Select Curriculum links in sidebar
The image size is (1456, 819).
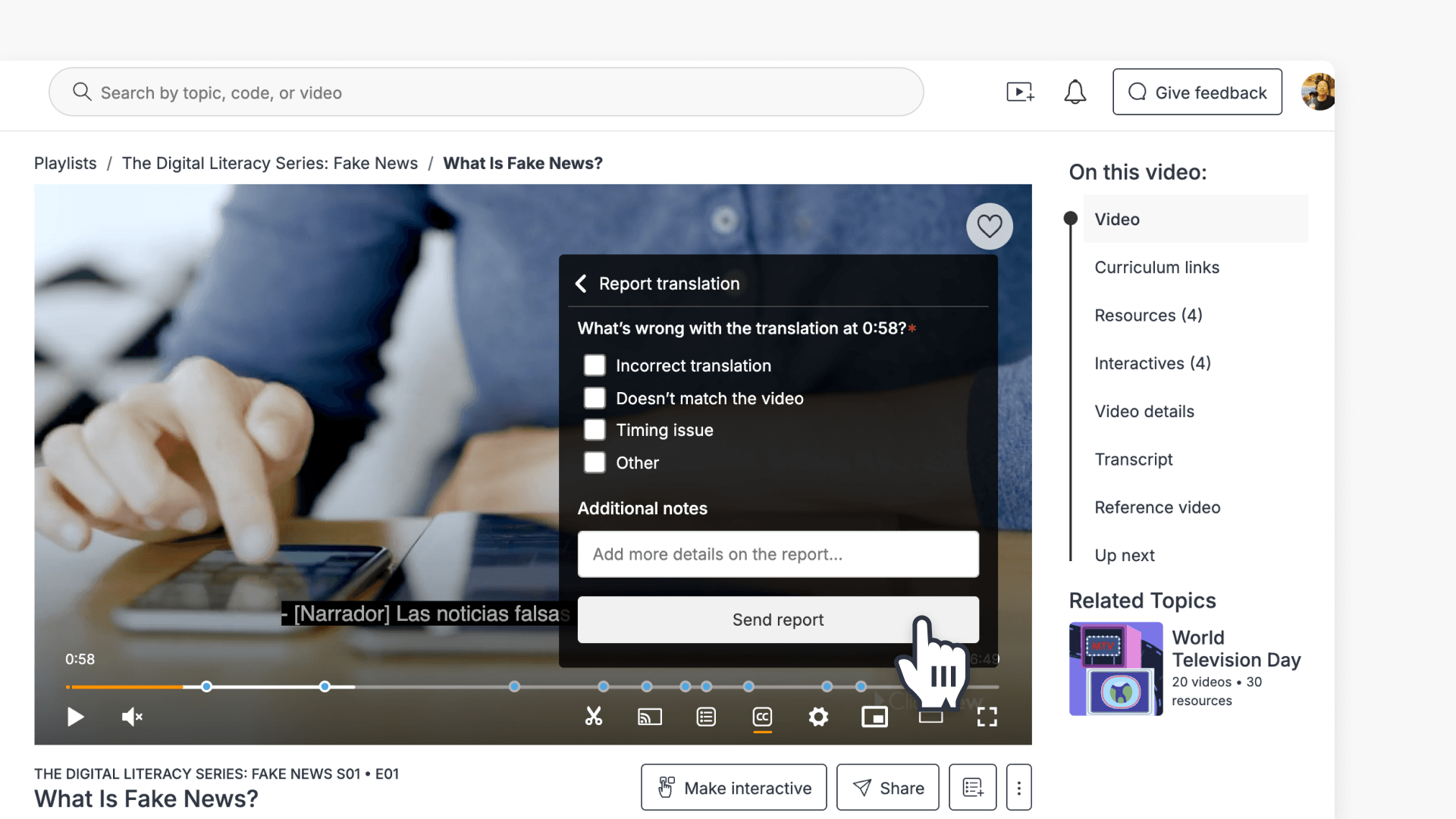pos(1156,267)
